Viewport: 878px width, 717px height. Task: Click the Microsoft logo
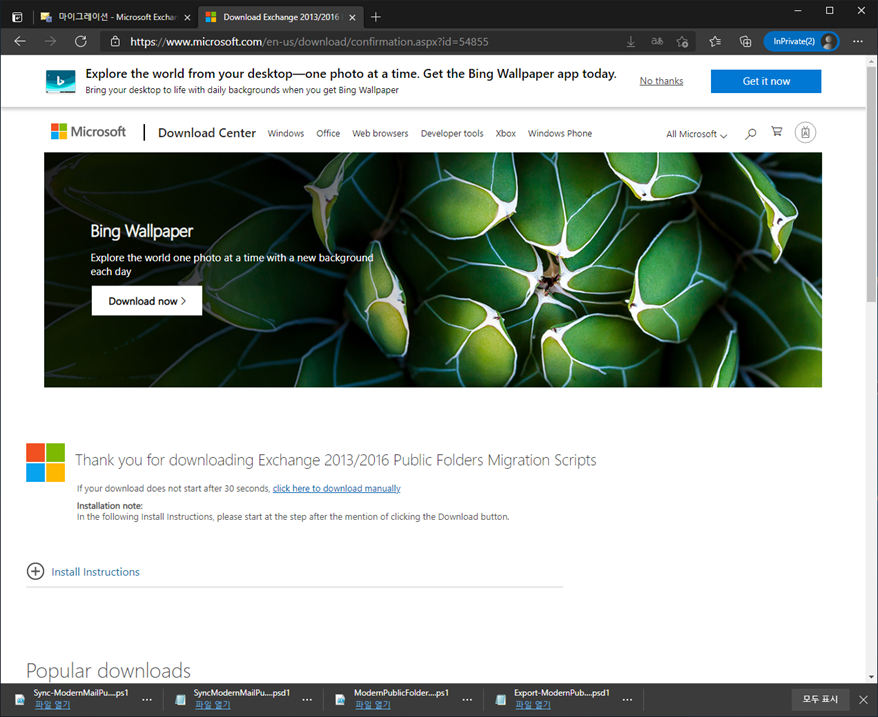(x=88, y=132)
